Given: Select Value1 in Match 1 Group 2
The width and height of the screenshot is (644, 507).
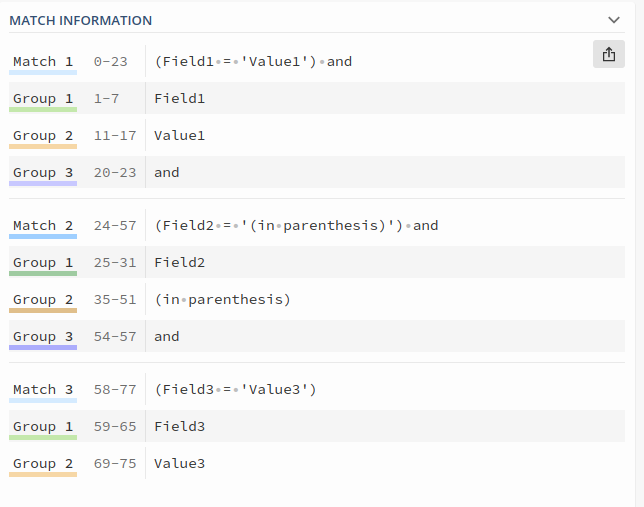Looking at the screenshot, I should 179,136.
